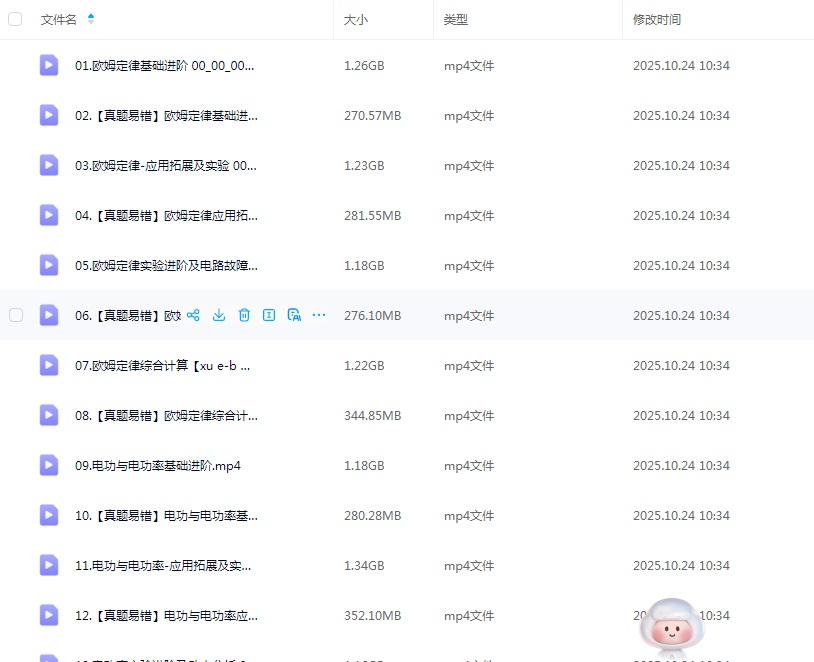Image resolution: width=814 pixels, height=662 pixels.
Task: Click video icon of 05.欧姆定律实验进阶及电路故障
Action: pyautogui.click(x=49, y=265)
